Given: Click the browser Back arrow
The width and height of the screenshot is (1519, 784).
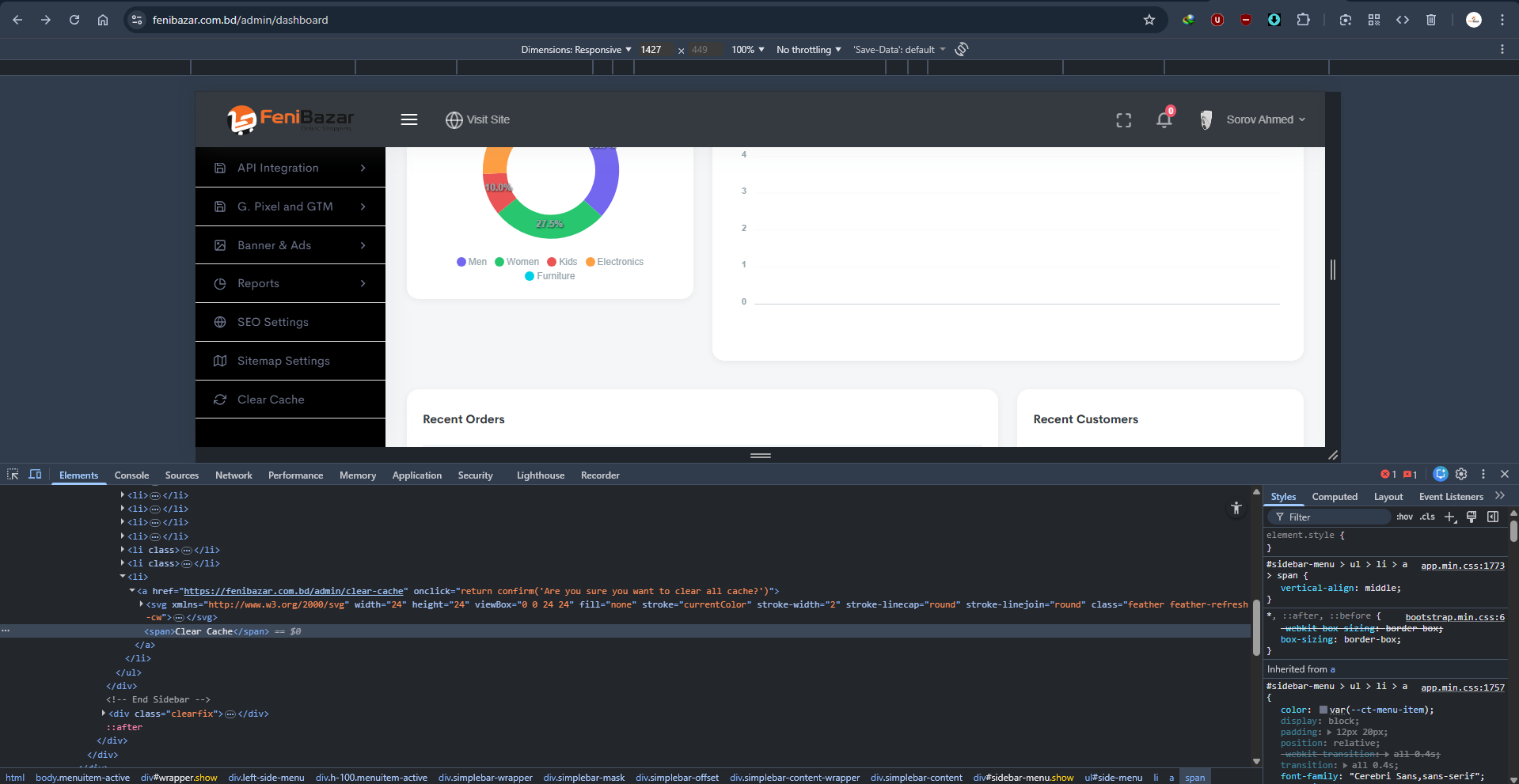Looking at the screenshot, I should click(17, 20).
